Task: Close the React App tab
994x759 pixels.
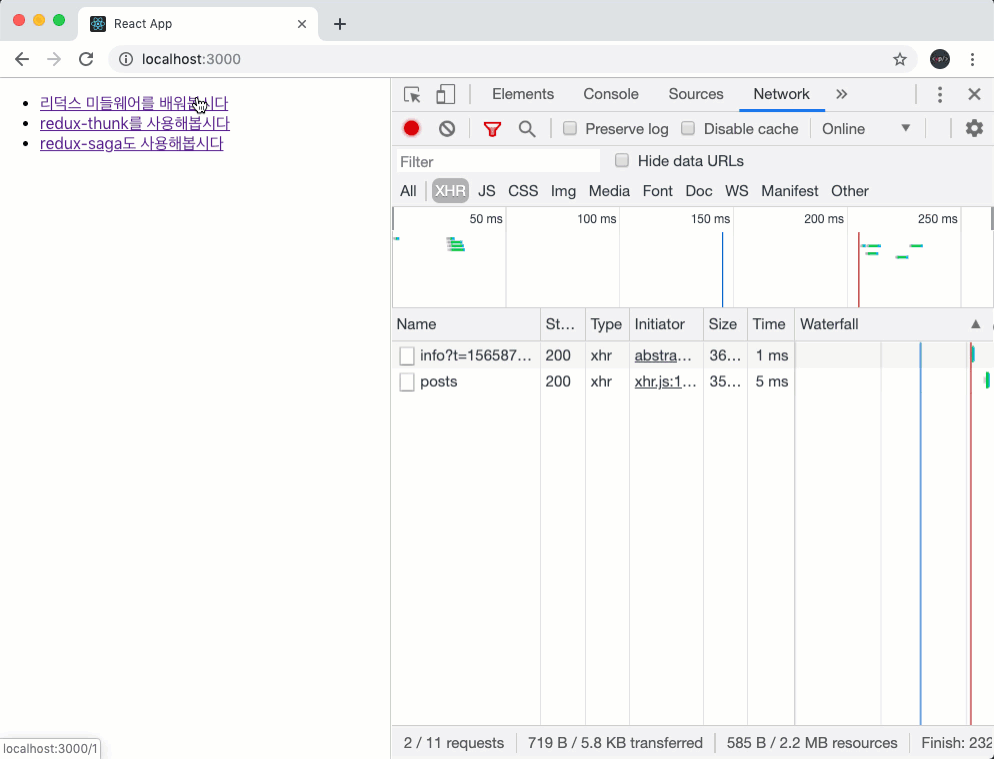Action: tap(302, 24)
